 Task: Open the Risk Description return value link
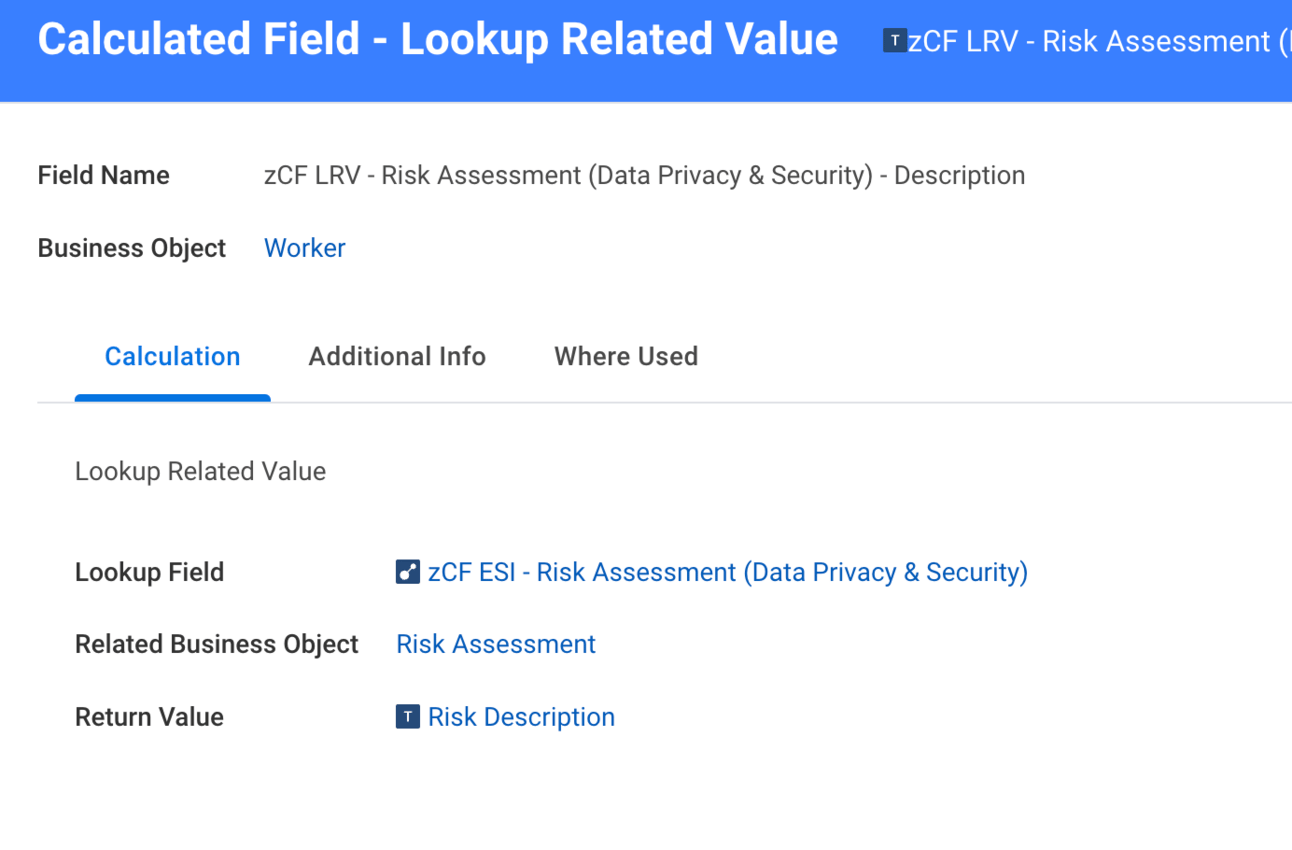point(521,717)
